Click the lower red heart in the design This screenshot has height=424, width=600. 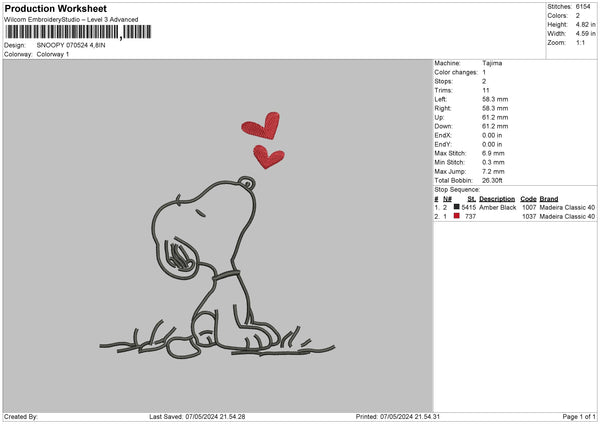(269, 157)
